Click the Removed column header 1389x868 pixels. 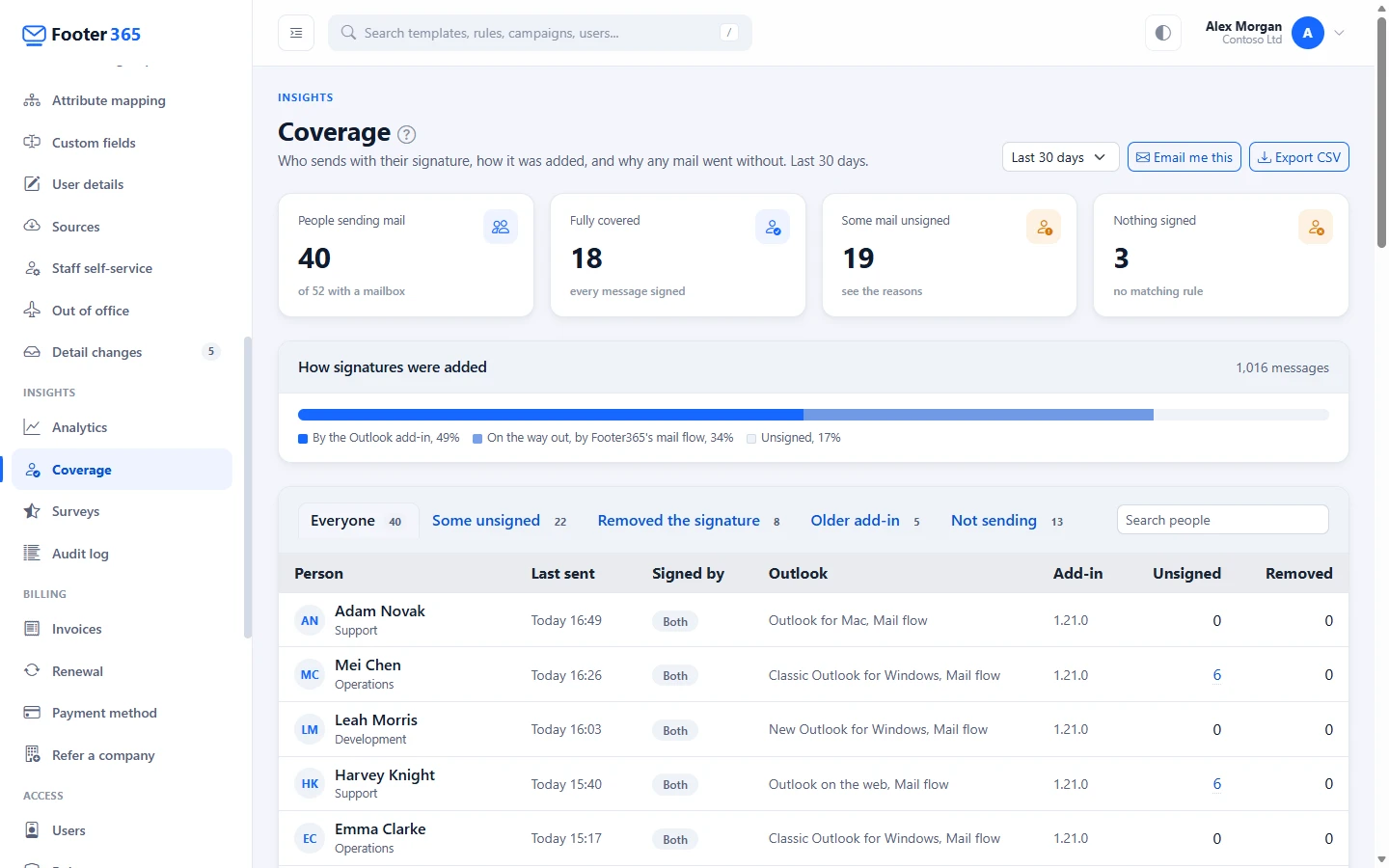point(1299,574)
